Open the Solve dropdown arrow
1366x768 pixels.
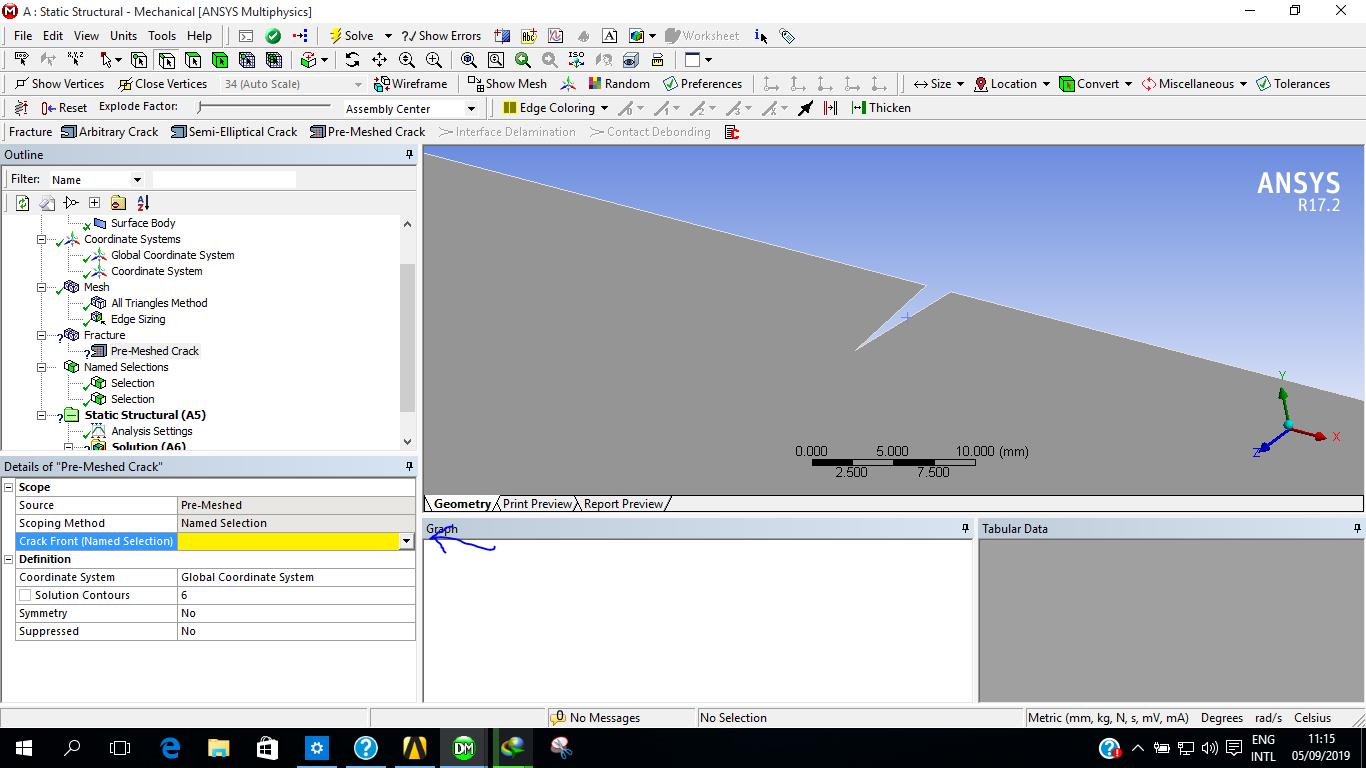tap(388, 36)
